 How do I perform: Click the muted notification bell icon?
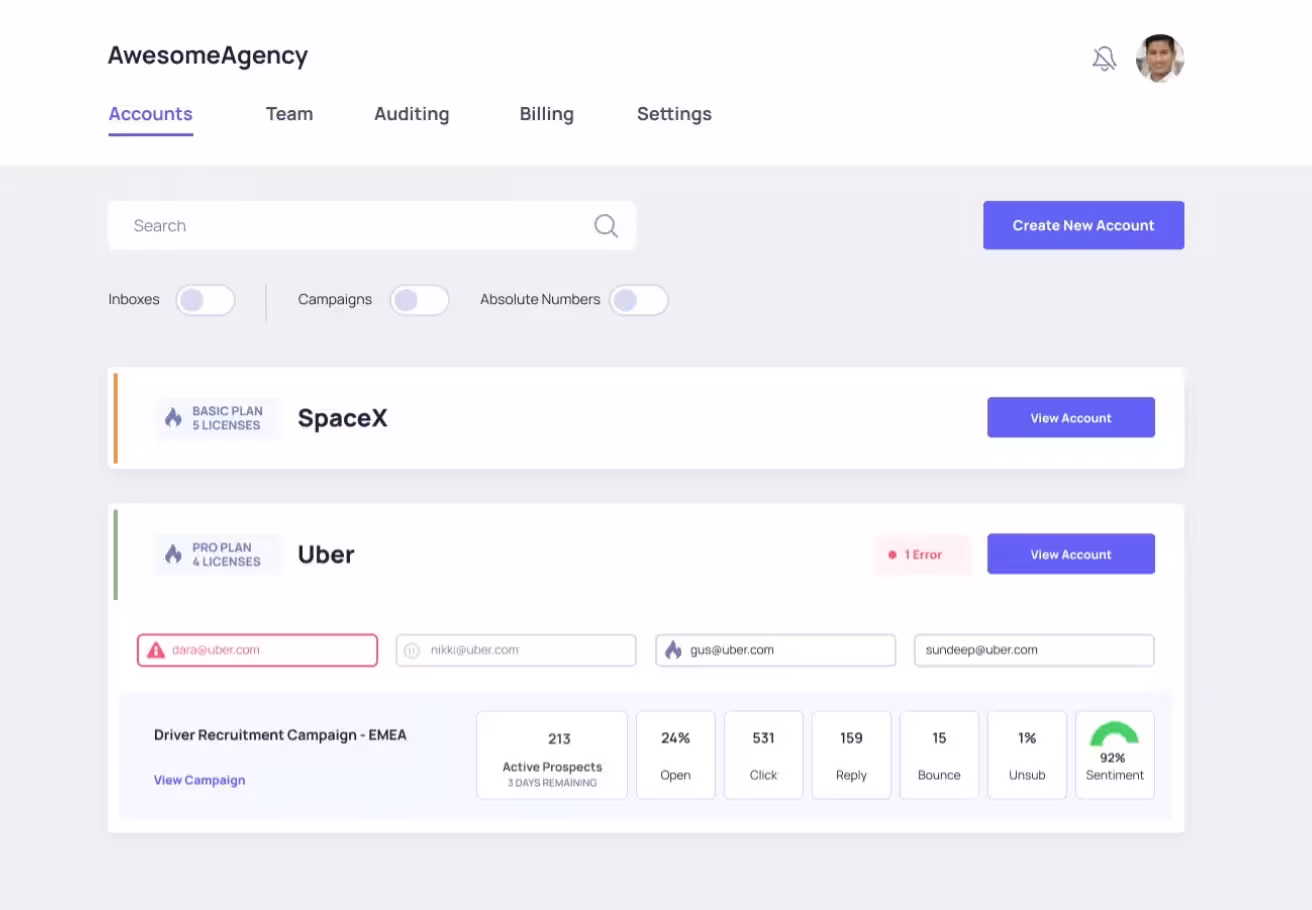(x=1104, y=59)
